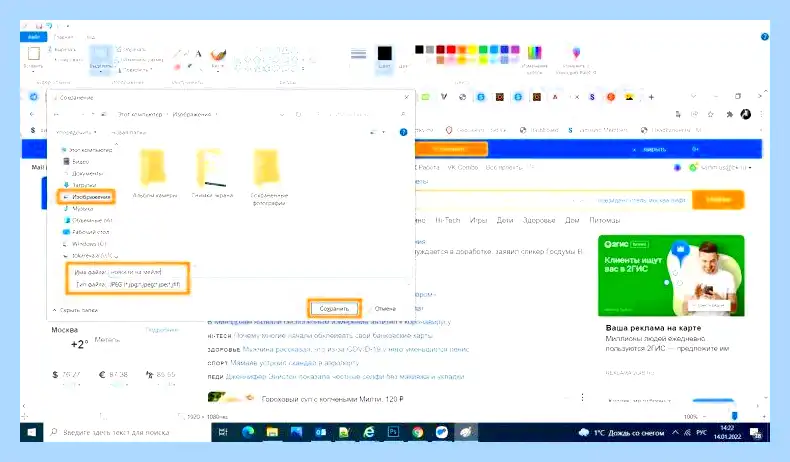Click Новая папка button
Screen dimensions: 790x462
(x=128, y=133)
